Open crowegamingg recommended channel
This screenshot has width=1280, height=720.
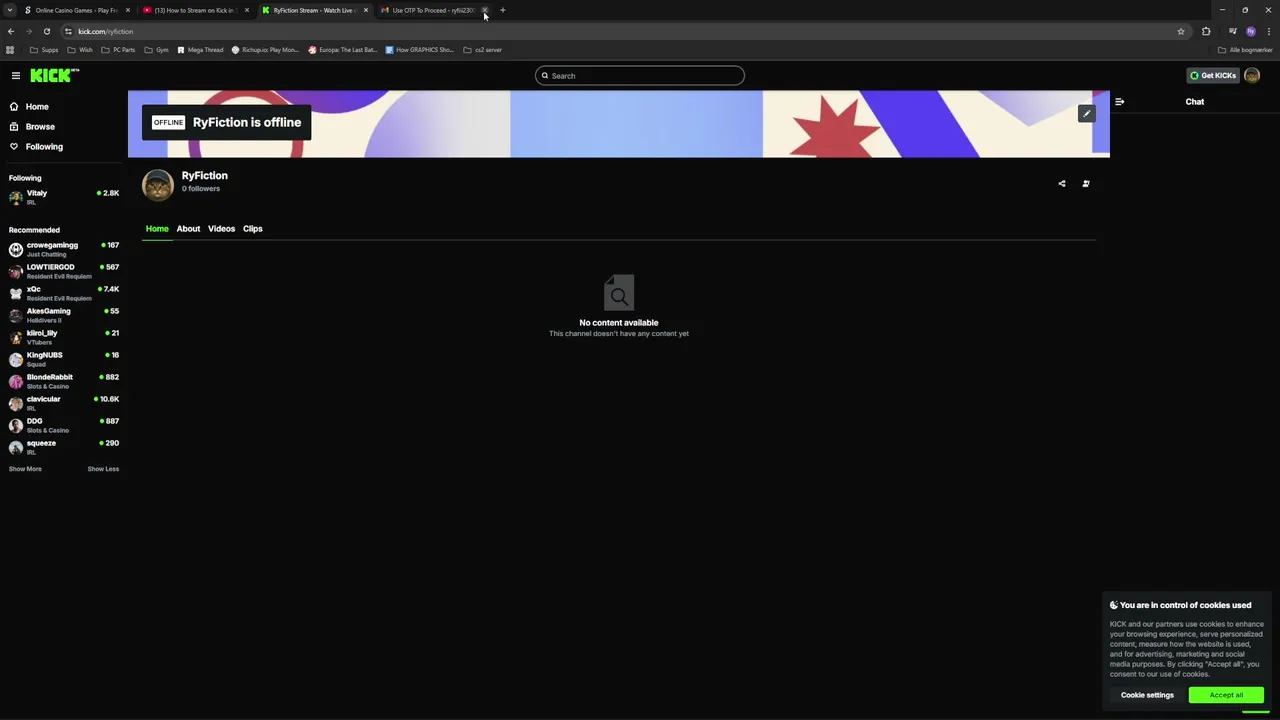coord(64,249)
